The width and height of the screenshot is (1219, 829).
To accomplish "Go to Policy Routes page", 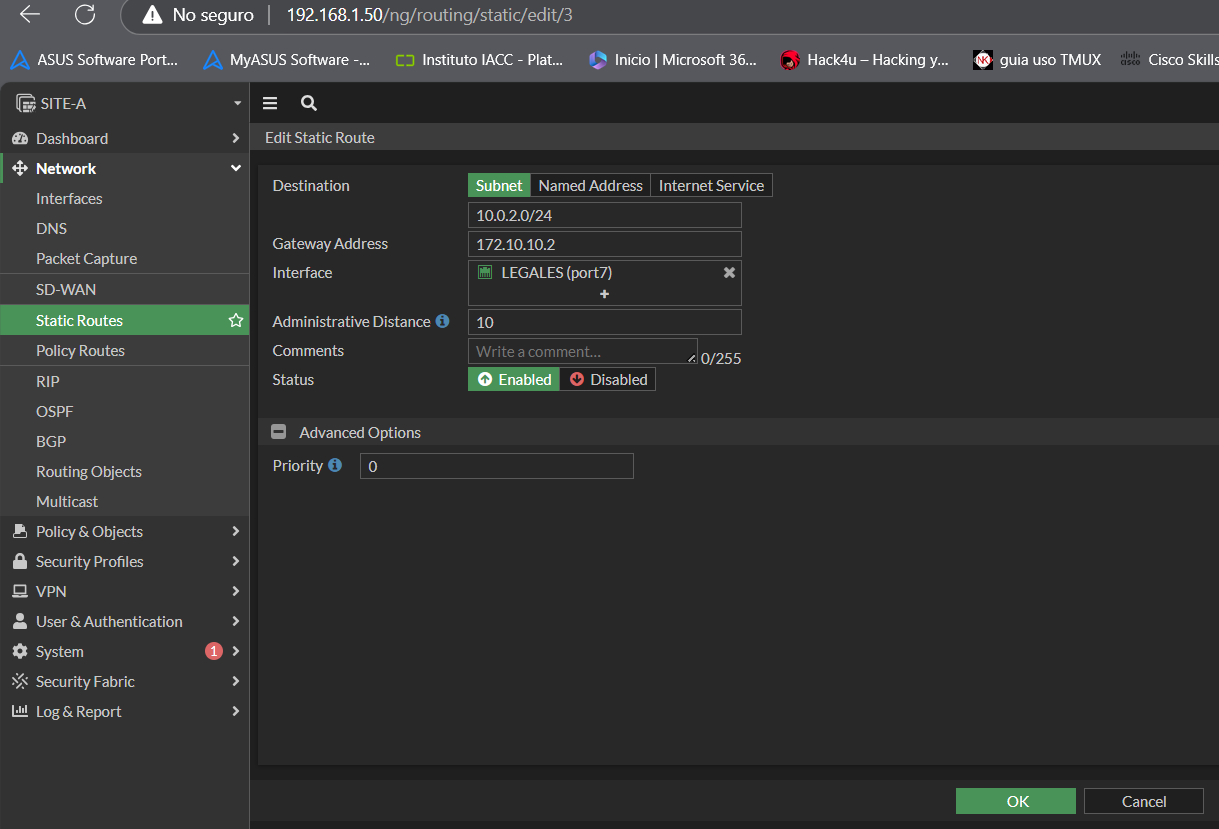I will [80, 350].
